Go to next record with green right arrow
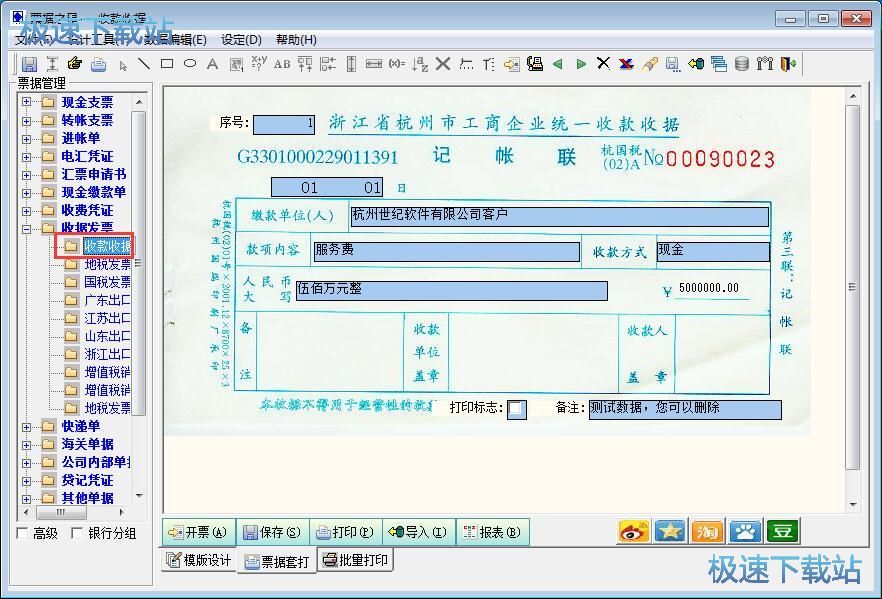The width and height of the screenshot is (882, 599). coord(581,64)
